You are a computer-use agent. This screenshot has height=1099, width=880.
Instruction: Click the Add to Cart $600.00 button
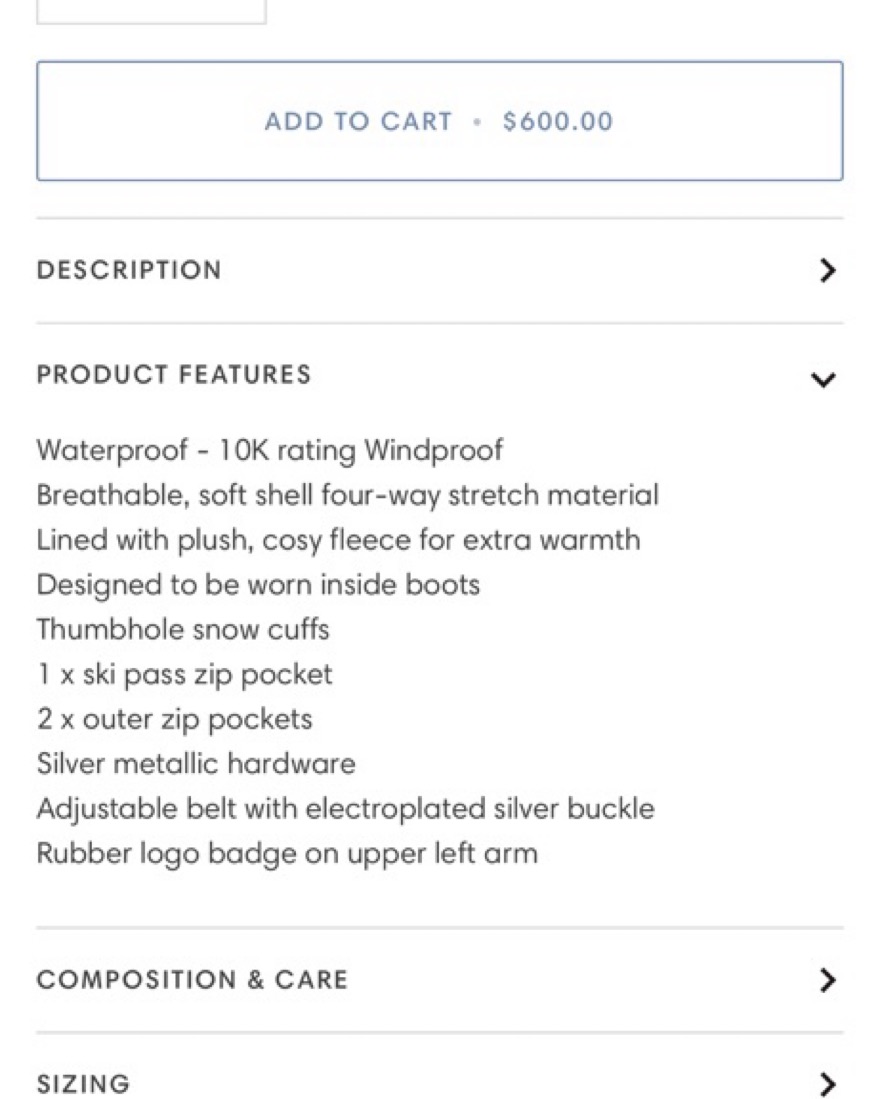(439, 121)
